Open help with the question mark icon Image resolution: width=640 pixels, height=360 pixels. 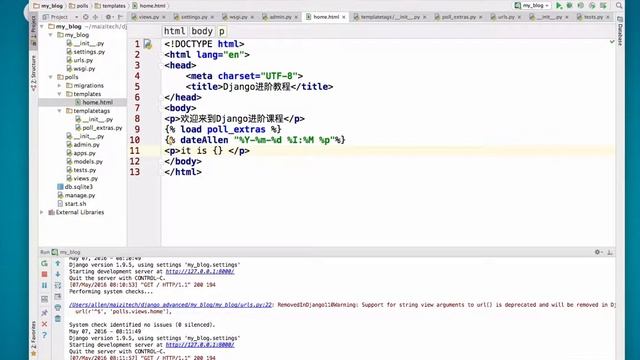point(44,335)
